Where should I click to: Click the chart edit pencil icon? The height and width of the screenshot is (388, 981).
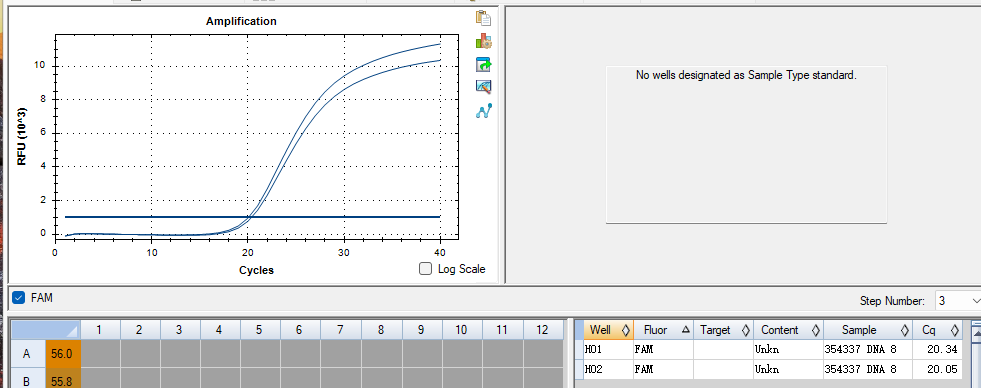coord(484,87)
